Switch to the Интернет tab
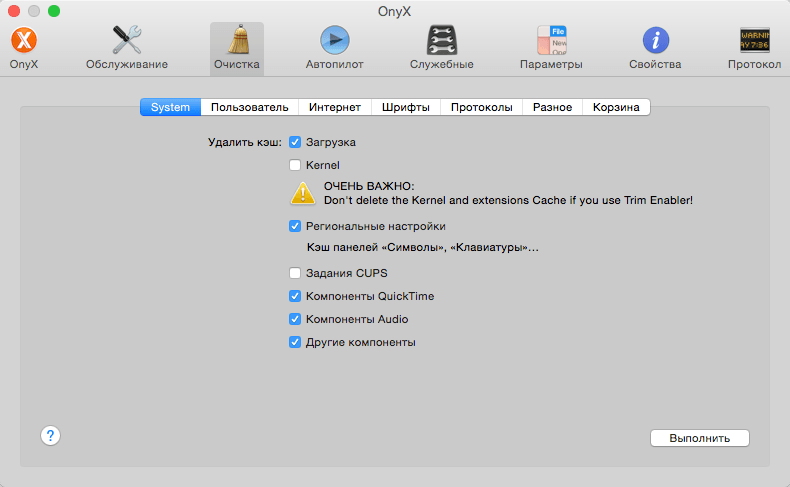Viewport: 790px width, 487px height. pos(335,107)
